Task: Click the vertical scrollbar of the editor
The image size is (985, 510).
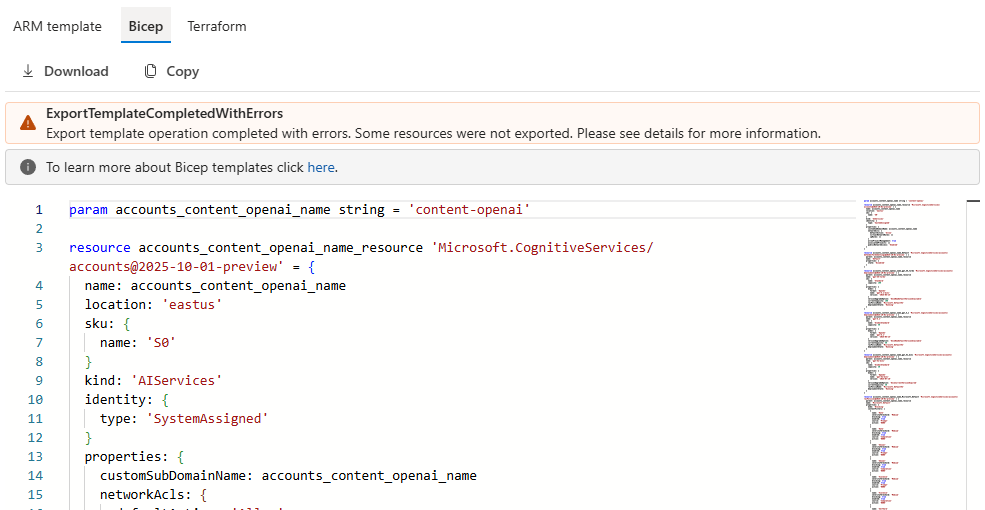Action: pos(974,354)
